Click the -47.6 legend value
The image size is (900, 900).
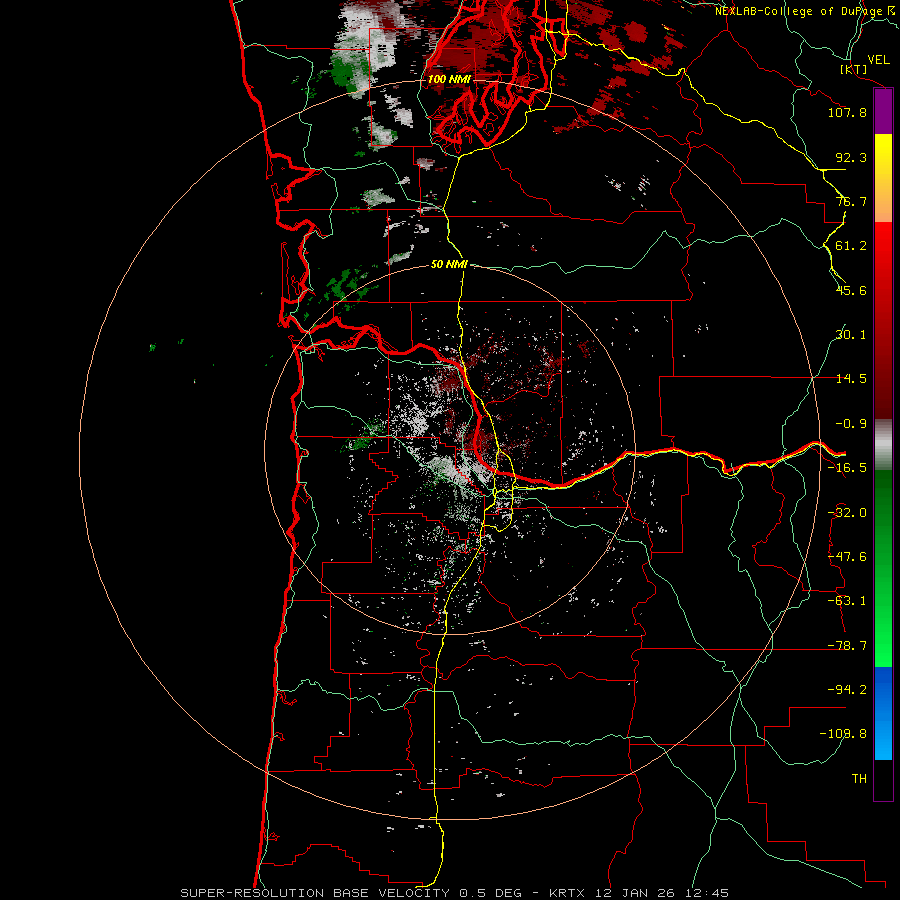point(847,557)
